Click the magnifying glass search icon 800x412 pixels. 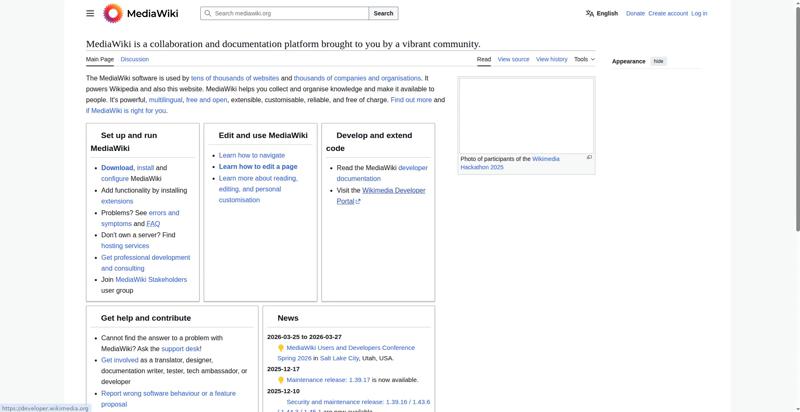(x=207, y=13)
